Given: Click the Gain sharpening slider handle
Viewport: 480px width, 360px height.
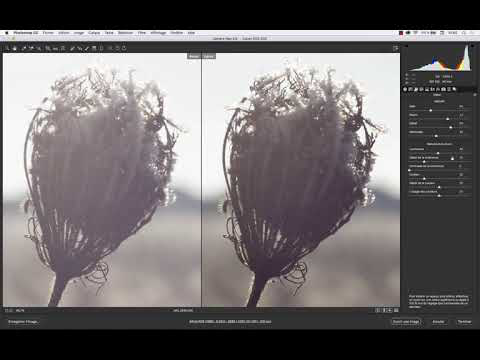Looking at the screenshot, I should tap(431, 110).
